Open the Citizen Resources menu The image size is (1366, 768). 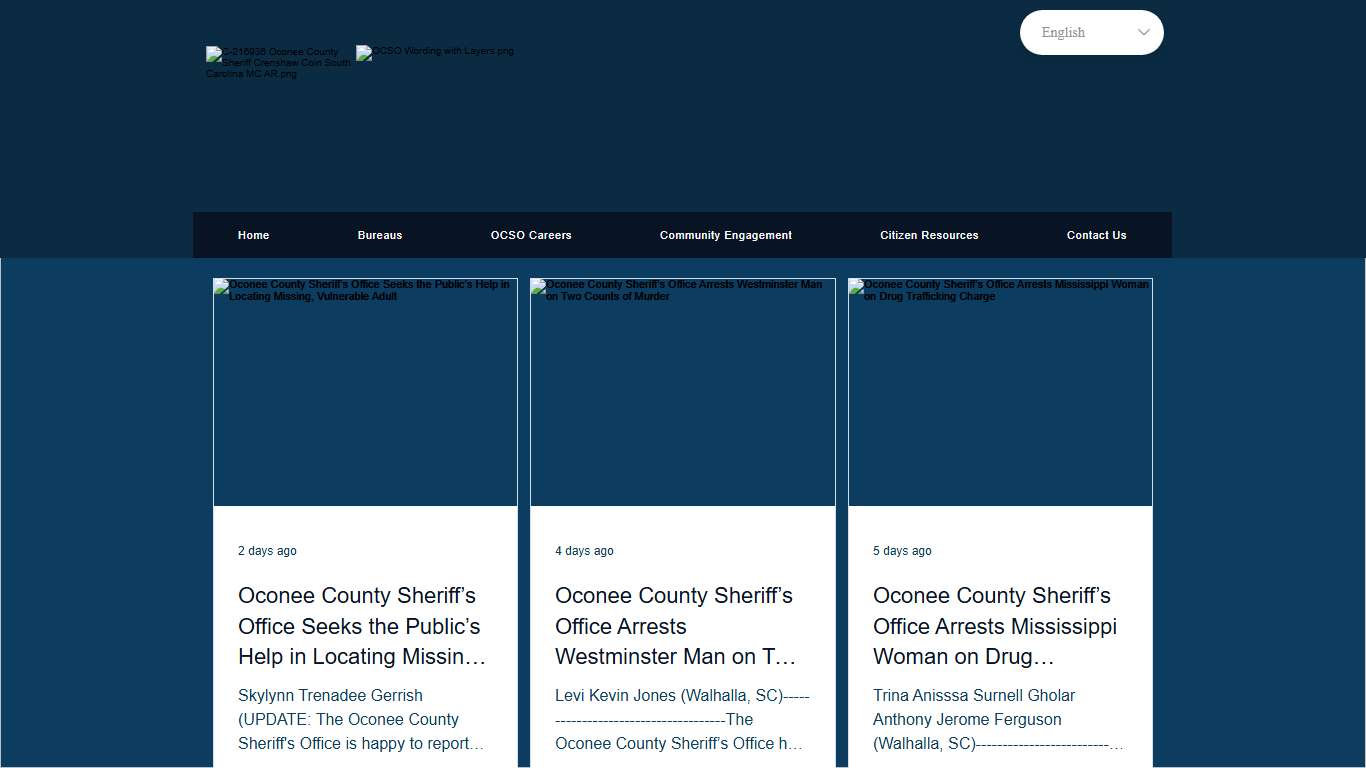[929, 235]
